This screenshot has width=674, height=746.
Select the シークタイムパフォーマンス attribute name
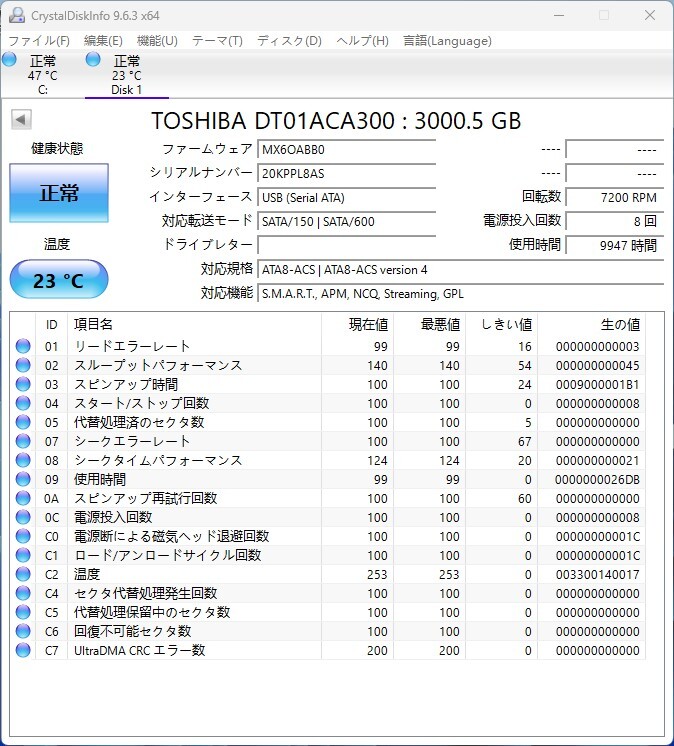pos(158,460)
